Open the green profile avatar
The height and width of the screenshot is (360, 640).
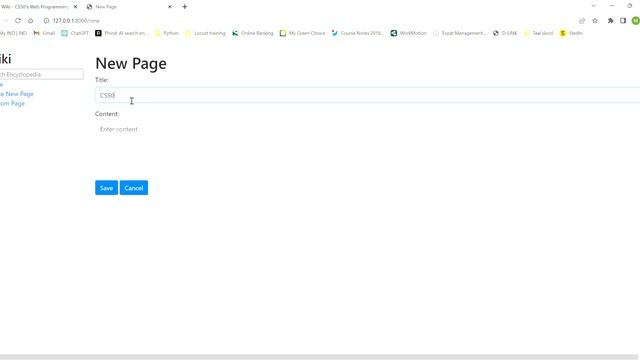pyautogui.click(x=636, y=20)
